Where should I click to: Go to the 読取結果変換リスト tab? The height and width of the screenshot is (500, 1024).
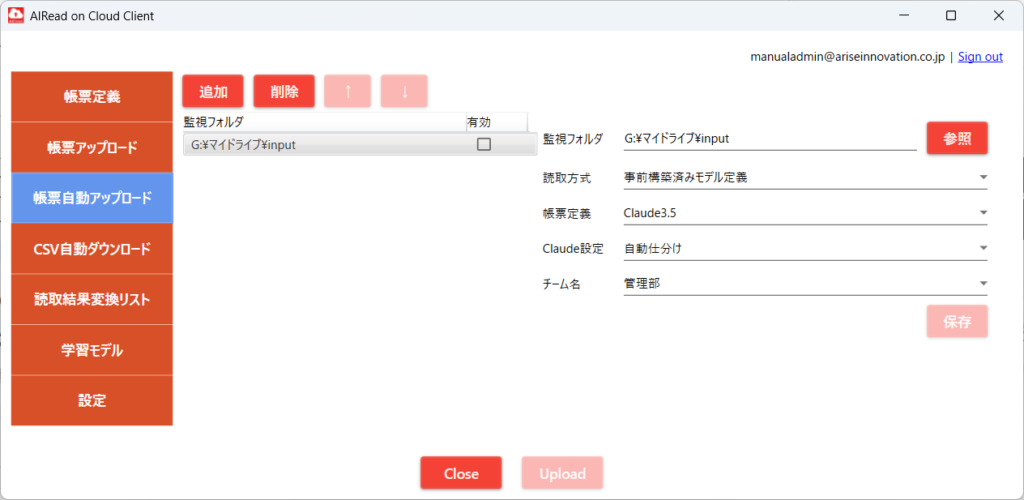(92, 299)
